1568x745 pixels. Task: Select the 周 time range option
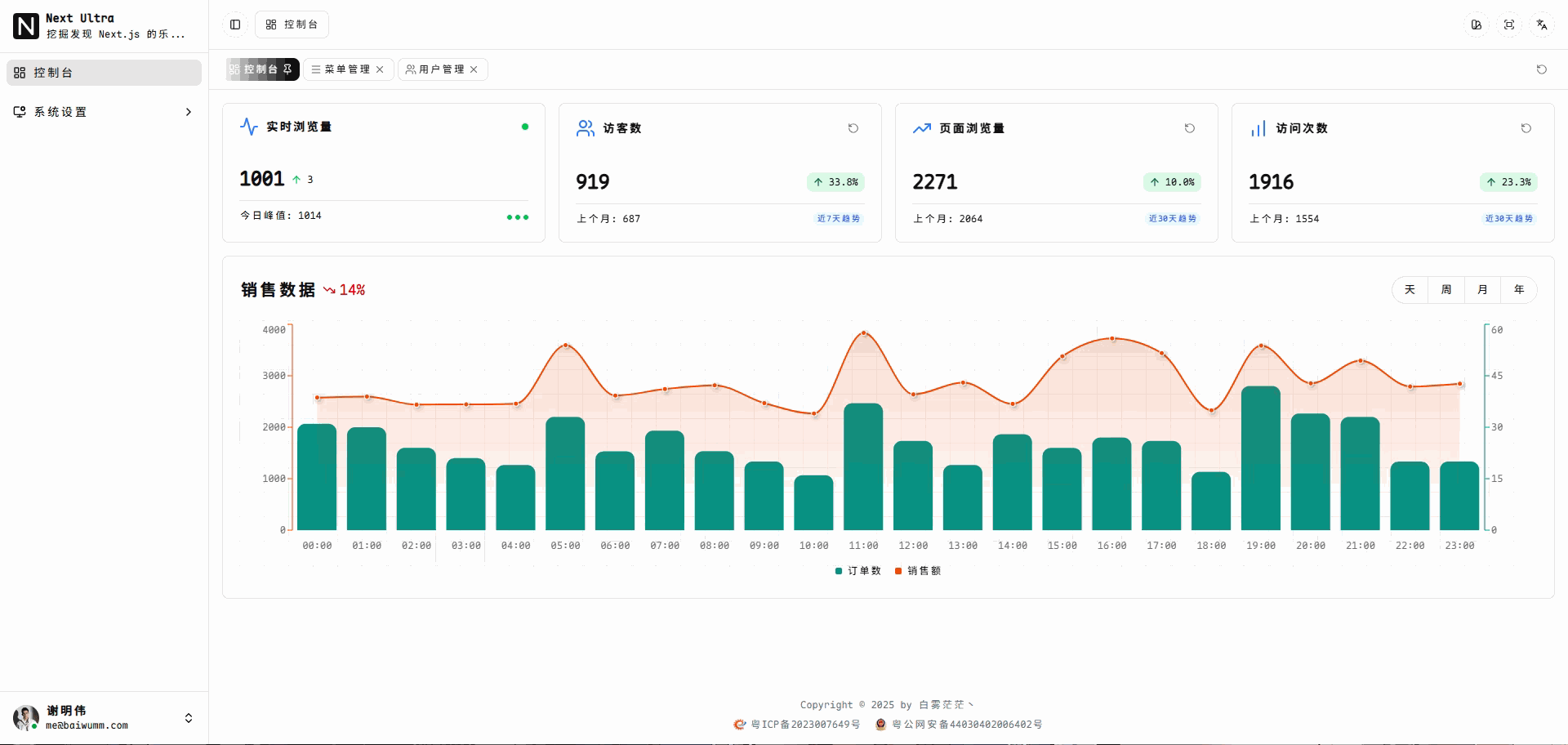[x=1446, y=290]
